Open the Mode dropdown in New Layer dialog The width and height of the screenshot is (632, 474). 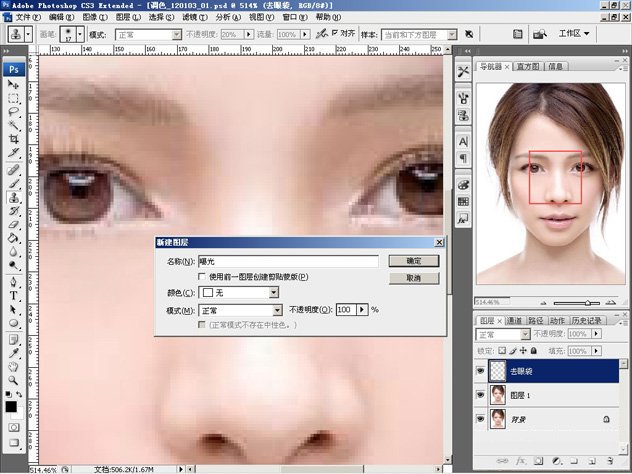click(x=240, y=310)
